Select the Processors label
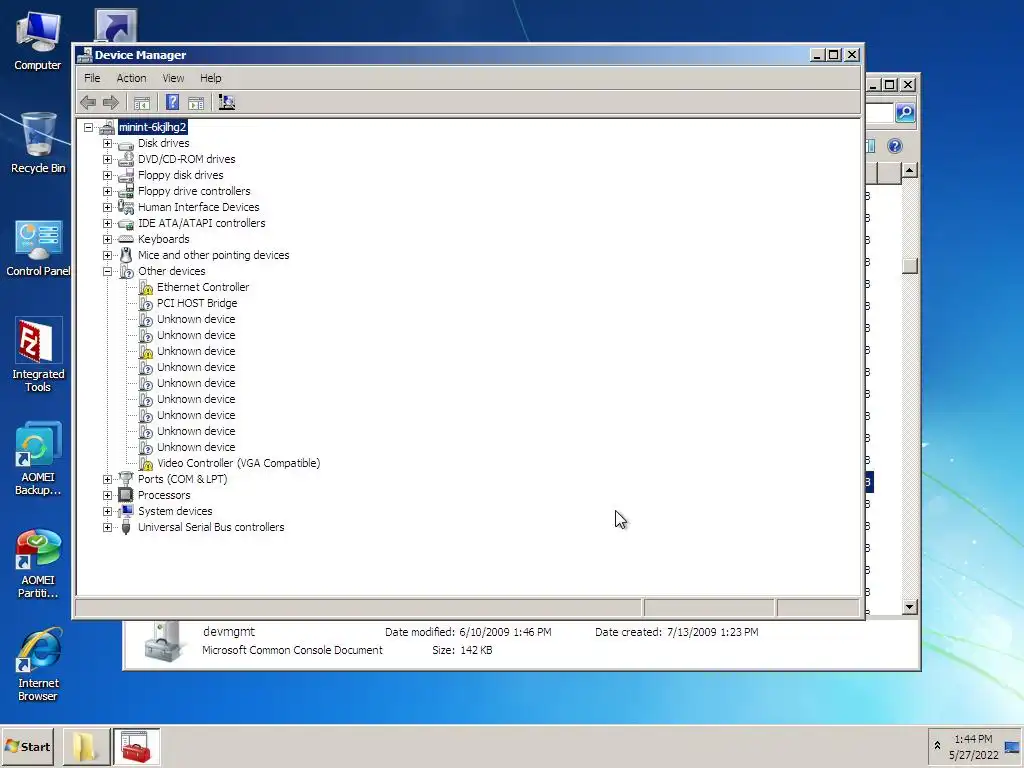This screenshot has height=768, width=1024. pyautogui.click(x=164, y=495)
